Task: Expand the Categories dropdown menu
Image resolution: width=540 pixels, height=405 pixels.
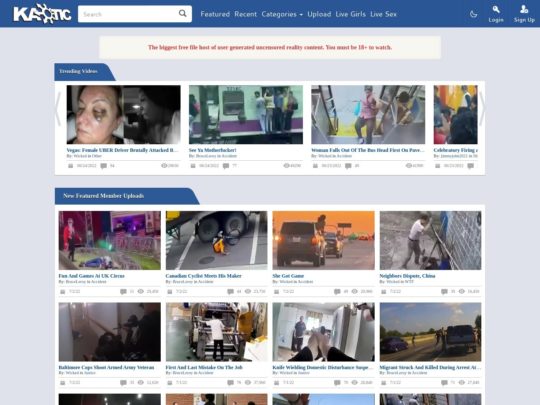Action: coord(282,14)
